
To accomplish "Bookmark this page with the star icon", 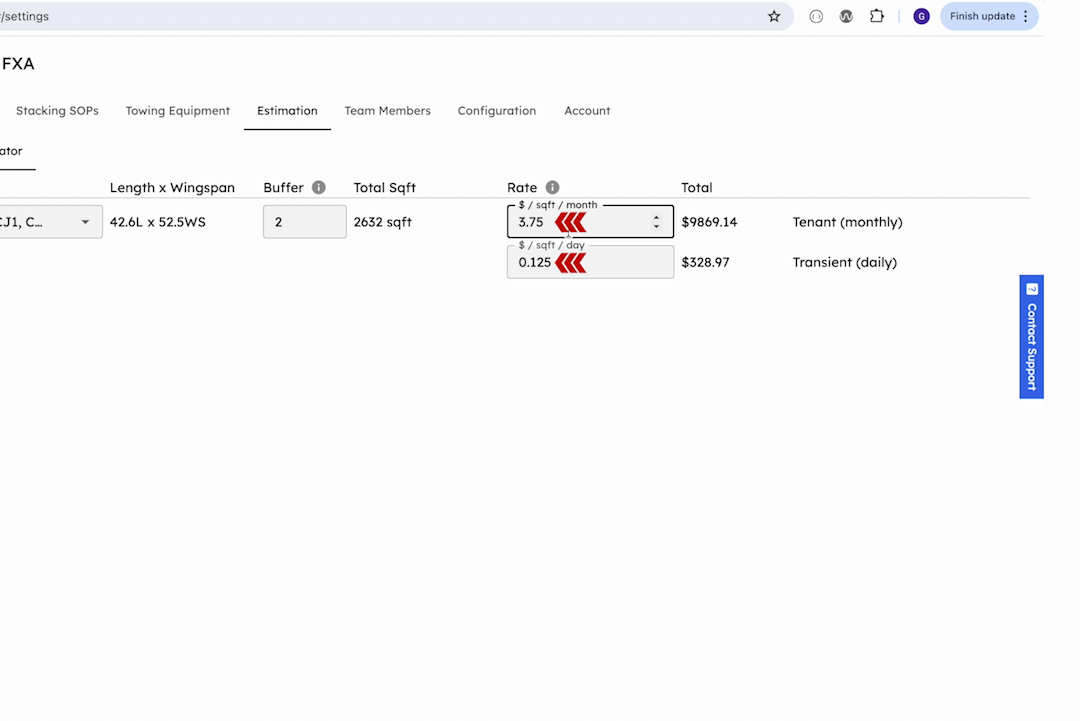I will (x=774, y=16).
